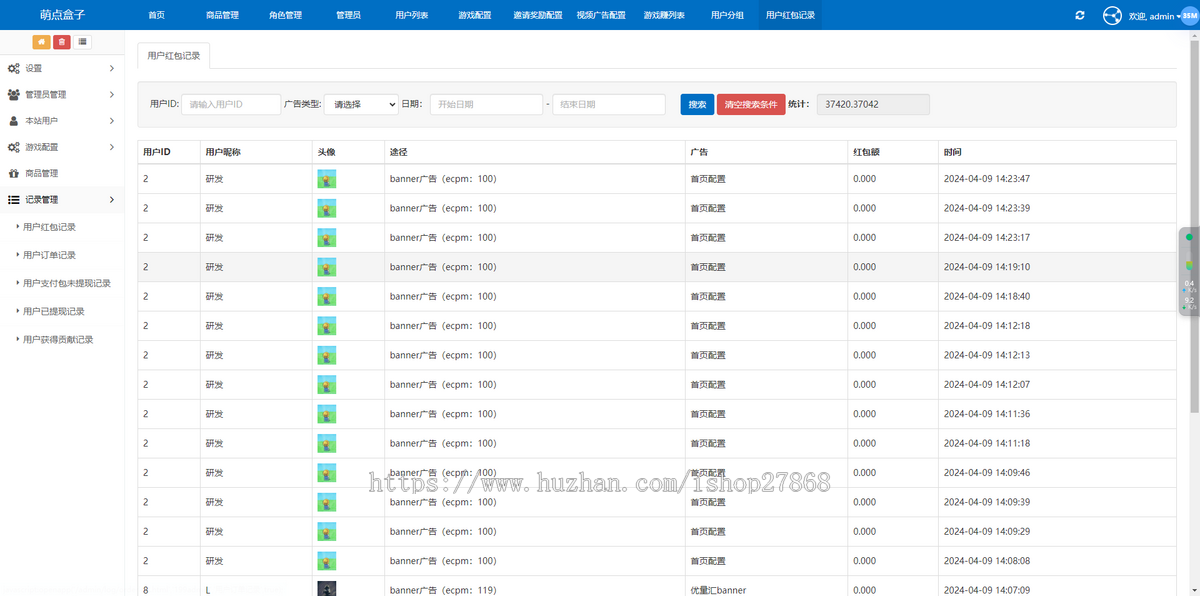Click the red trash icon in the sidebar

[x=62, y=42]
